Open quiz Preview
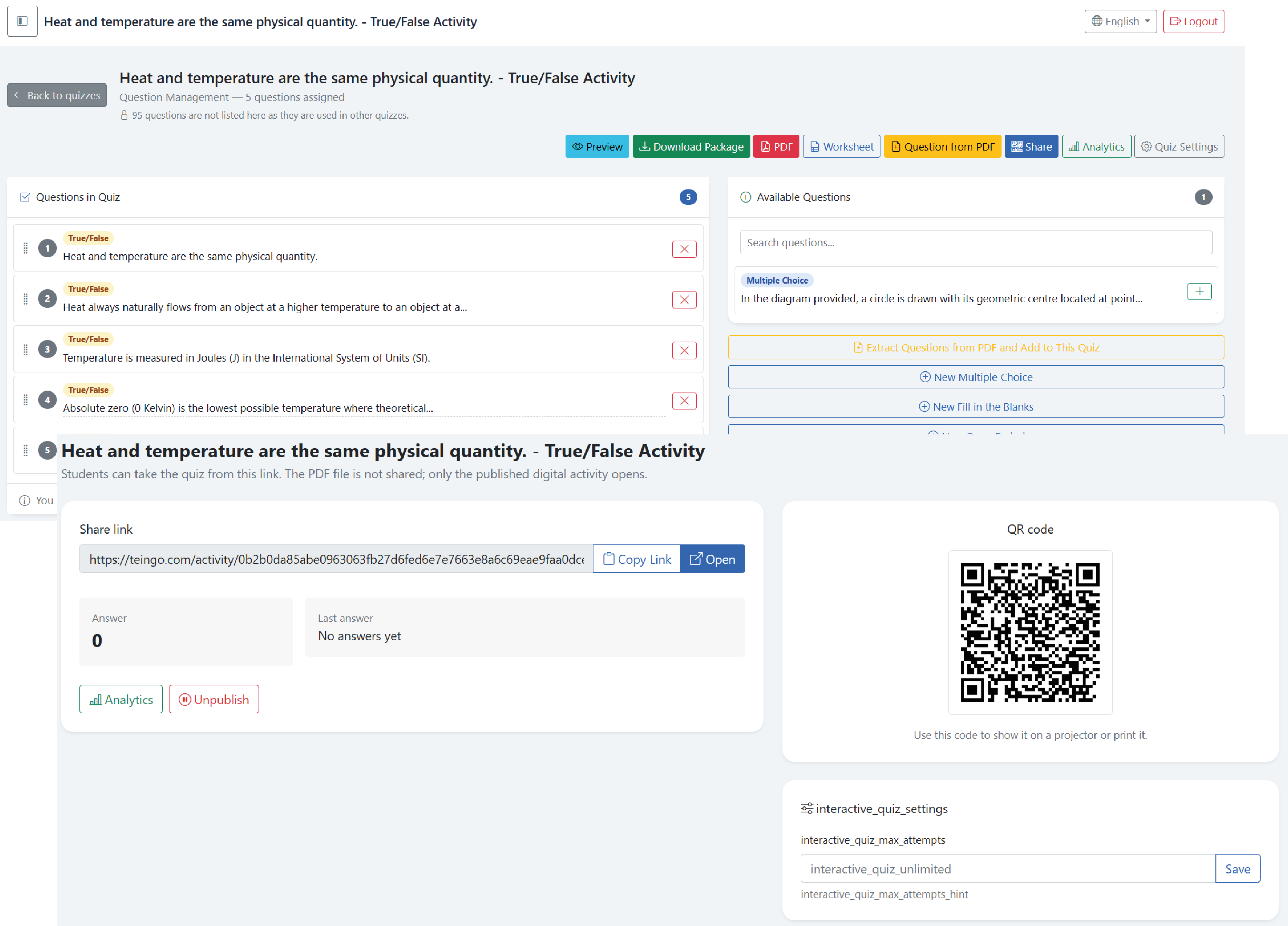The width and height of the screenshot is (1288, 926). pyautogui.click(x=597, y=146)
